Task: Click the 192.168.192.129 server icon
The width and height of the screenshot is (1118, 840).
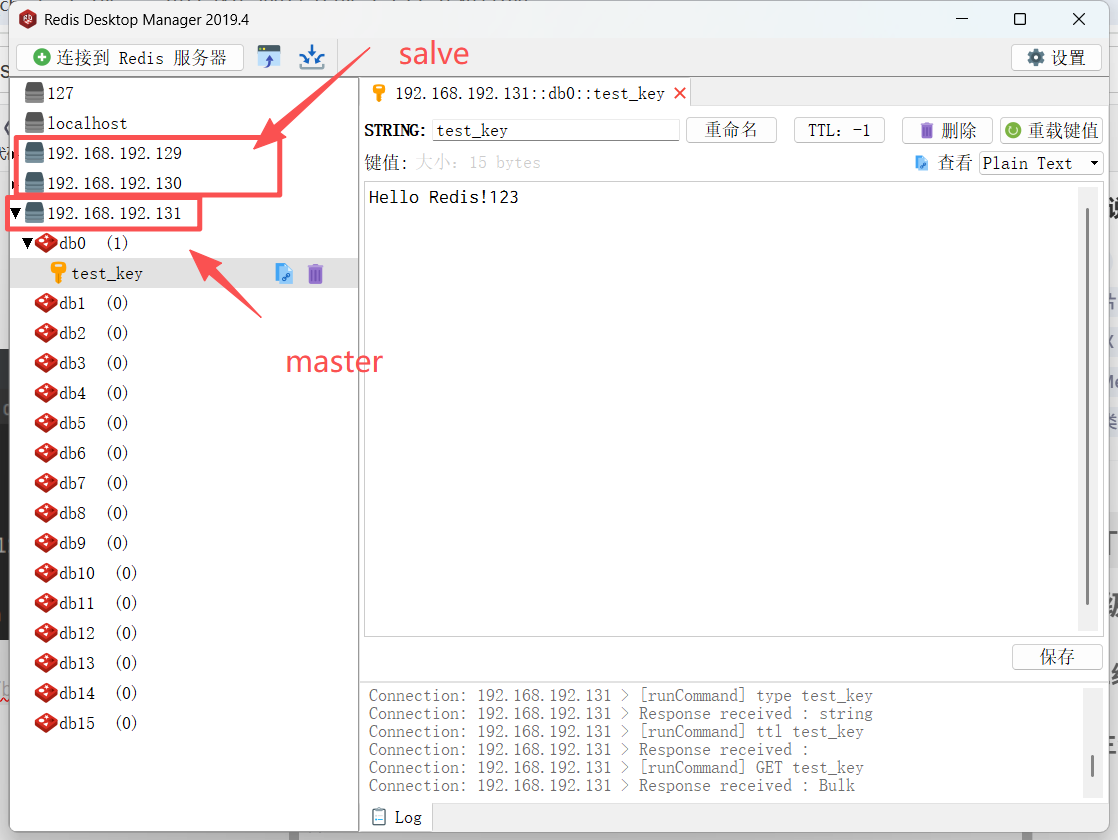Action: coord(34,153)
